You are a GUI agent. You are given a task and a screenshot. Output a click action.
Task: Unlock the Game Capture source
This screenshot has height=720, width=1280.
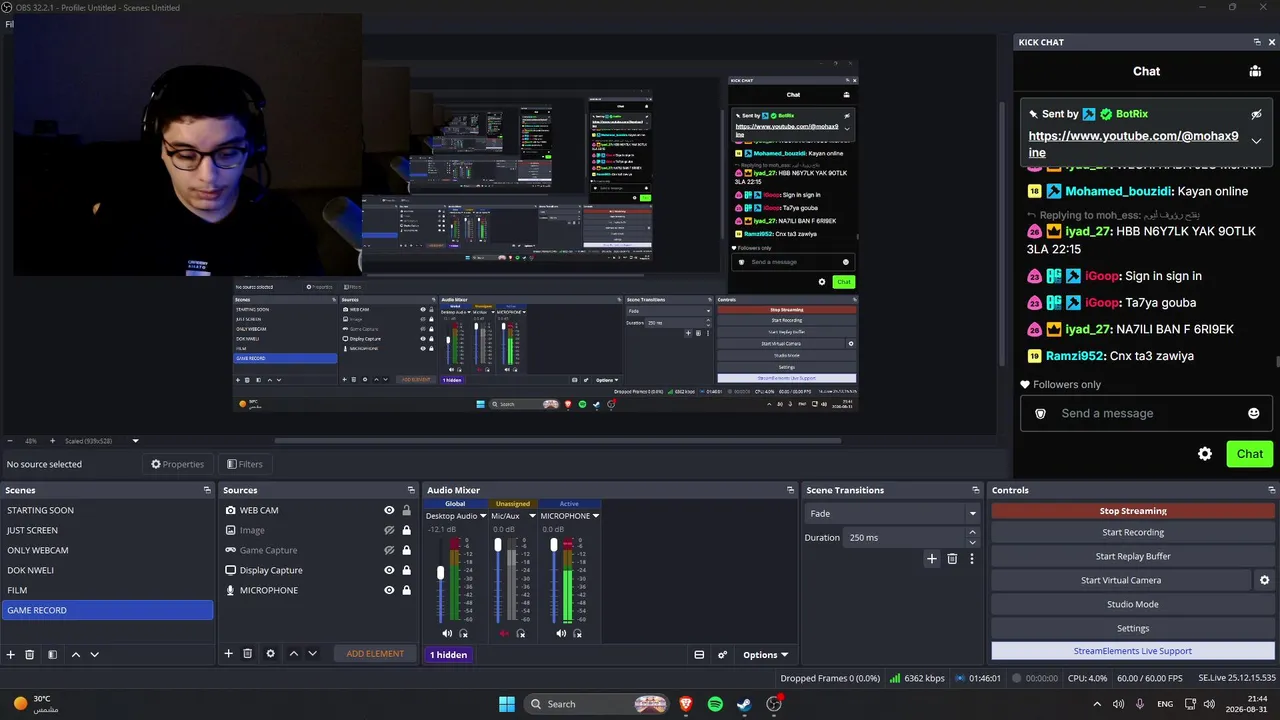(407, 550)
